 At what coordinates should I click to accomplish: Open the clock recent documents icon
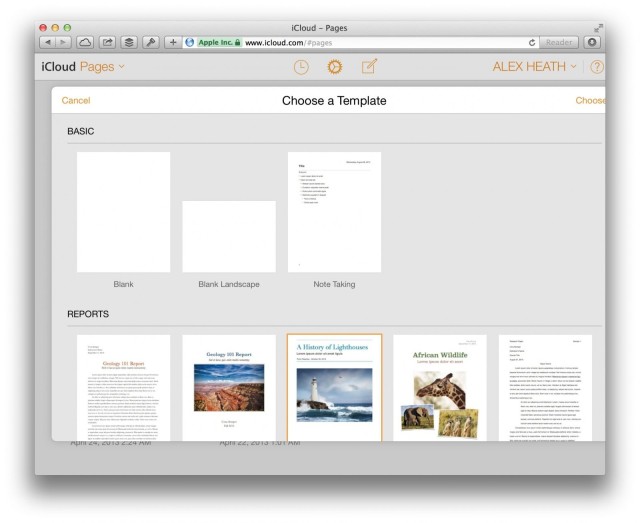pos(301,67)
